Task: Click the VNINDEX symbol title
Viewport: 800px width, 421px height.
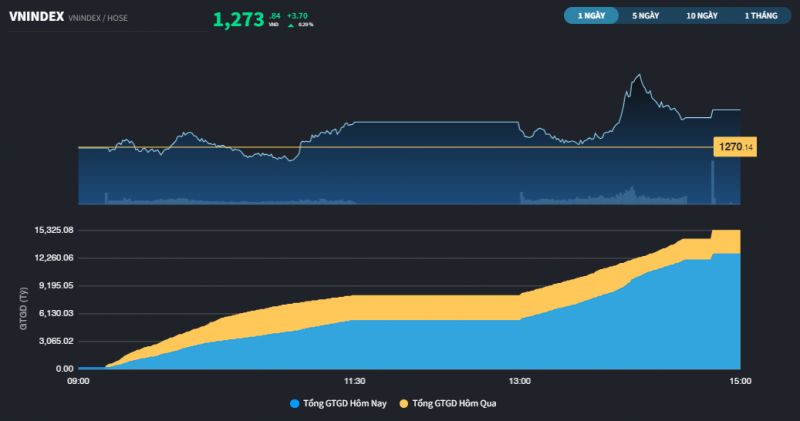Action: tap(36, 17)
